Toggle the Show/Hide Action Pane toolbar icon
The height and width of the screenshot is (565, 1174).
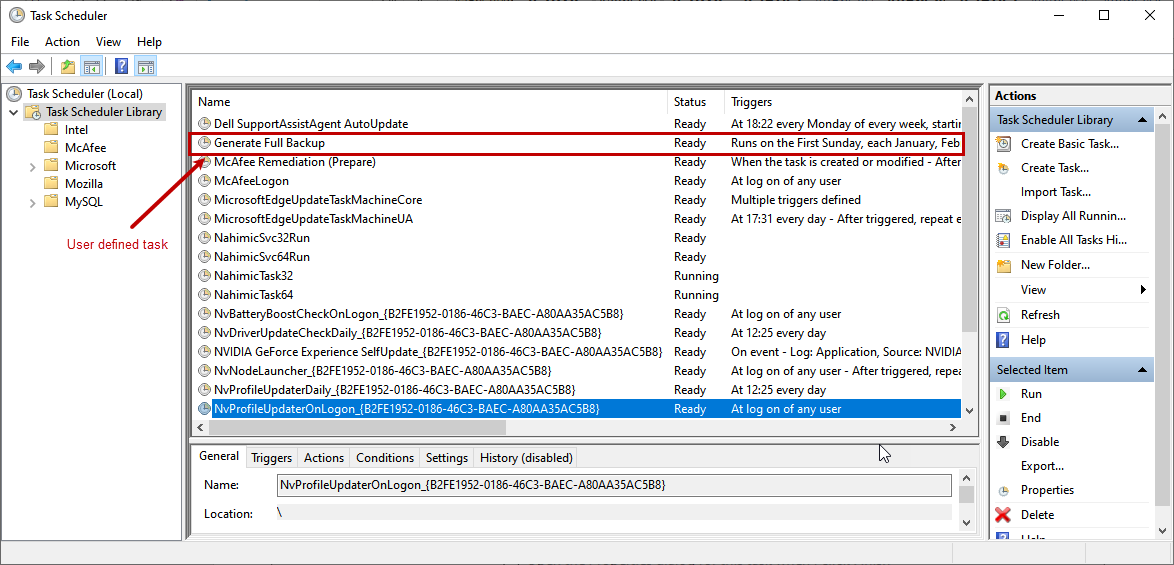coord(145,67)
